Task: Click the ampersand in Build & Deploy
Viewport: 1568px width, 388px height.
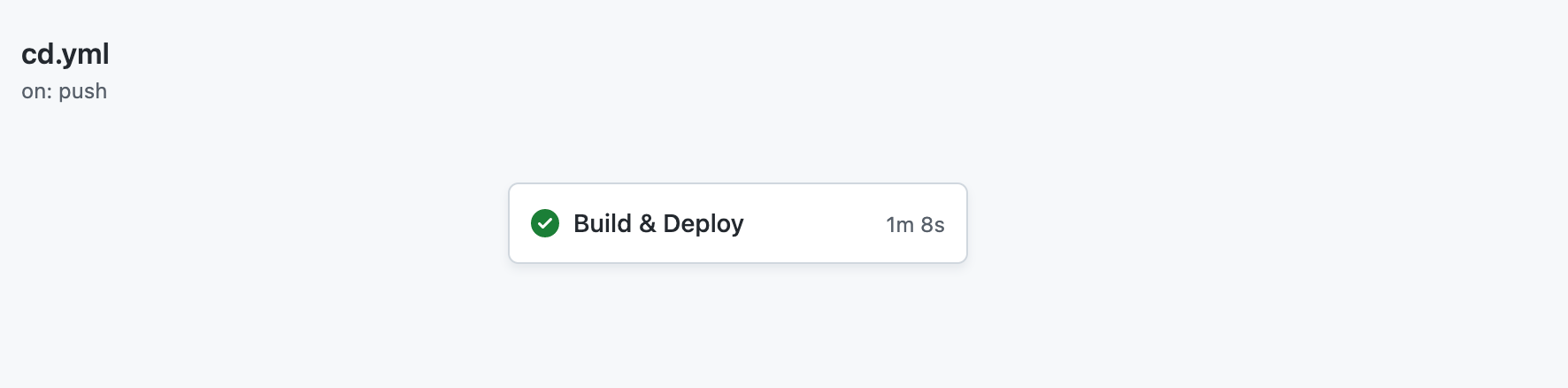Action: (648, 223)
